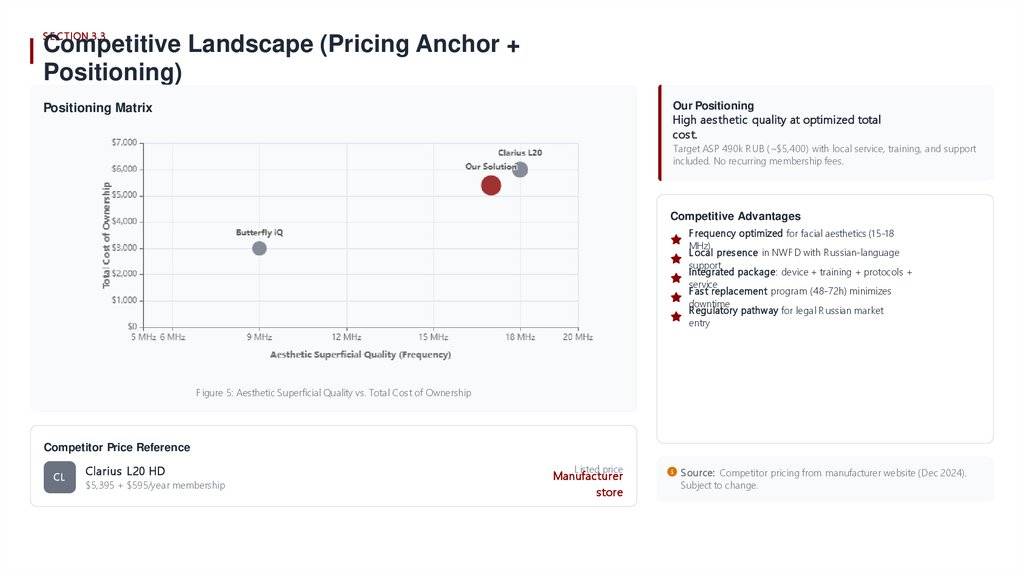The image size is (1024, 574).
Task: Click the 18 MHz x-axis label
Action: [x=519, y=337]
